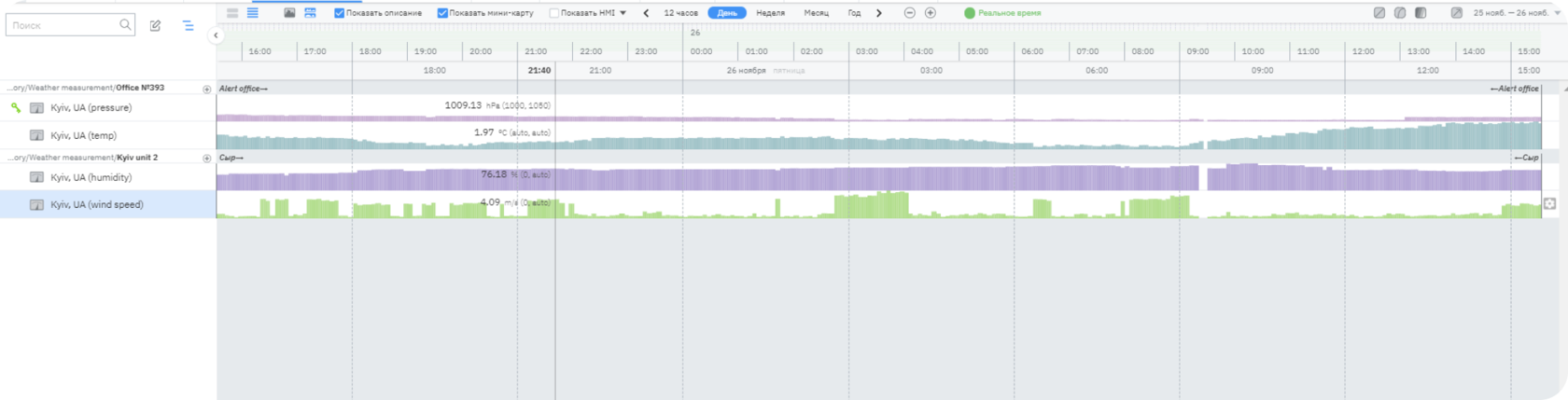This screenshot has width=1568, height=400.
Task: Open the tree list view icon
Action: pos(189,26)
